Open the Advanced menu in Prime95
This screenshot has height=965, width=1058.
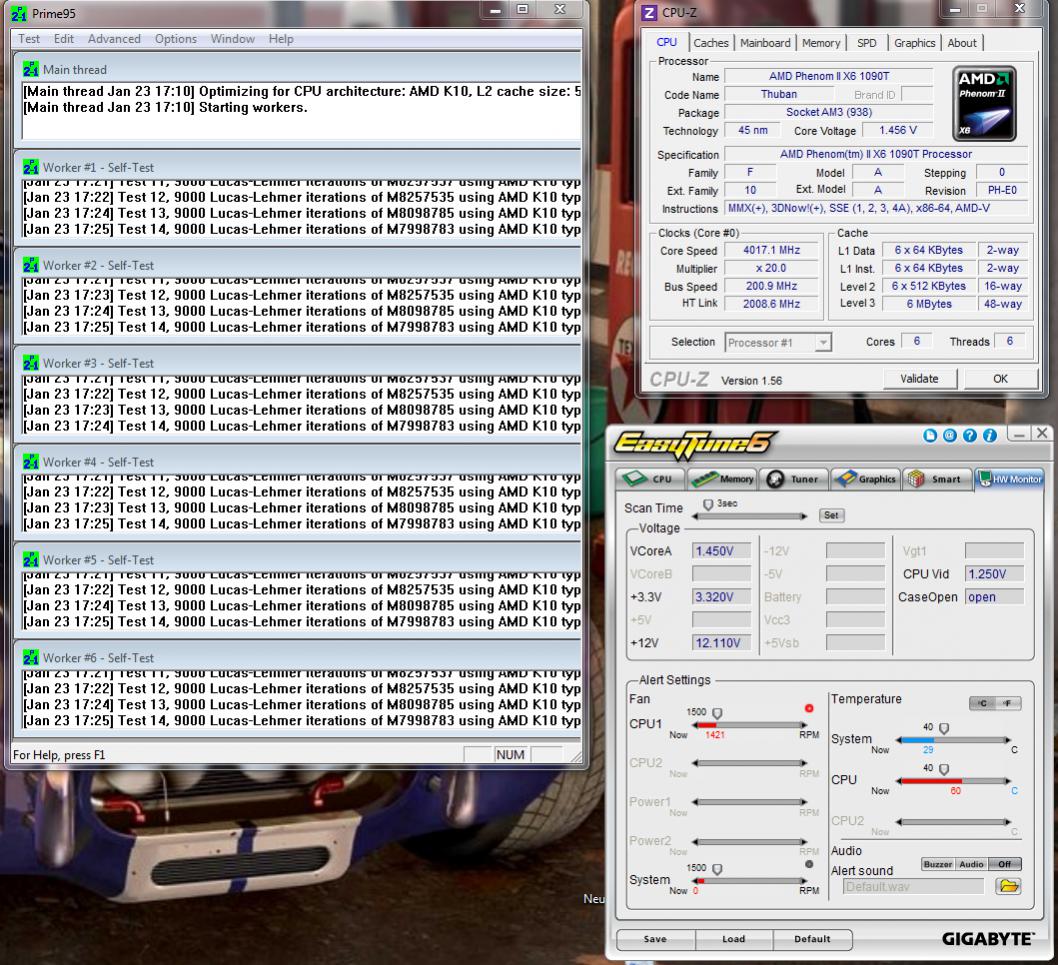(x=114, y=38)
